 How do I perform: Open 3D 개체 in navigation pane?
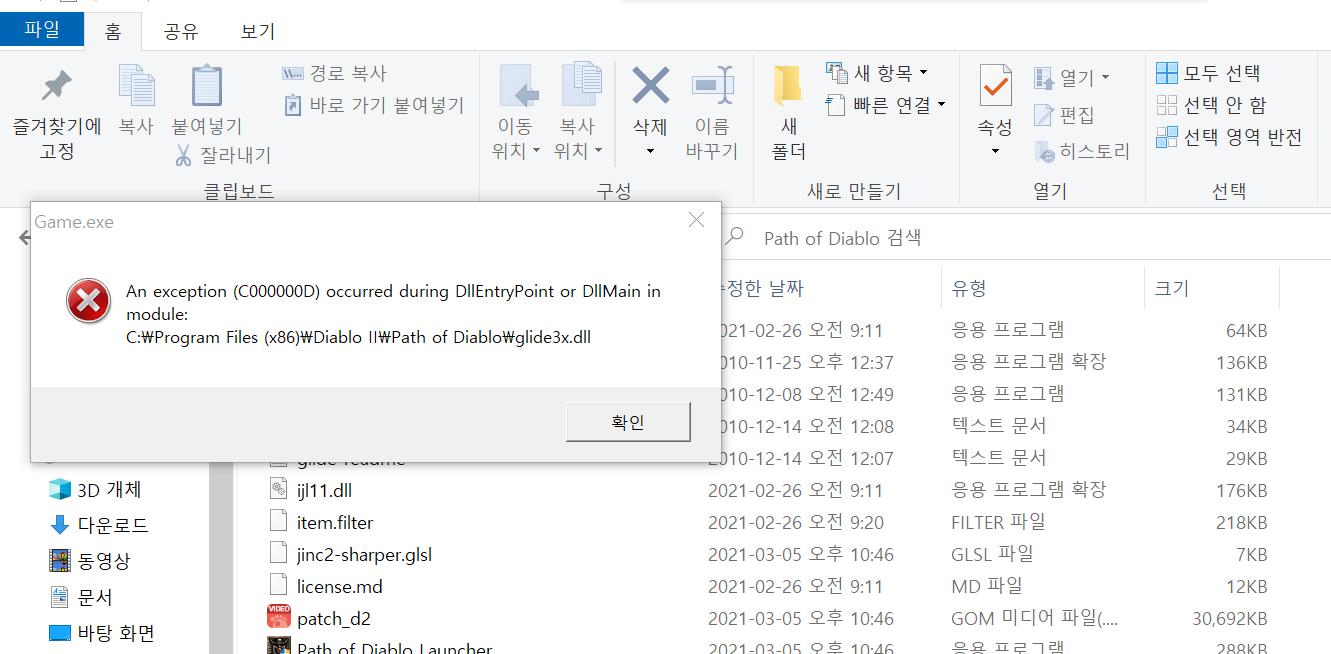tap(94, 490)
